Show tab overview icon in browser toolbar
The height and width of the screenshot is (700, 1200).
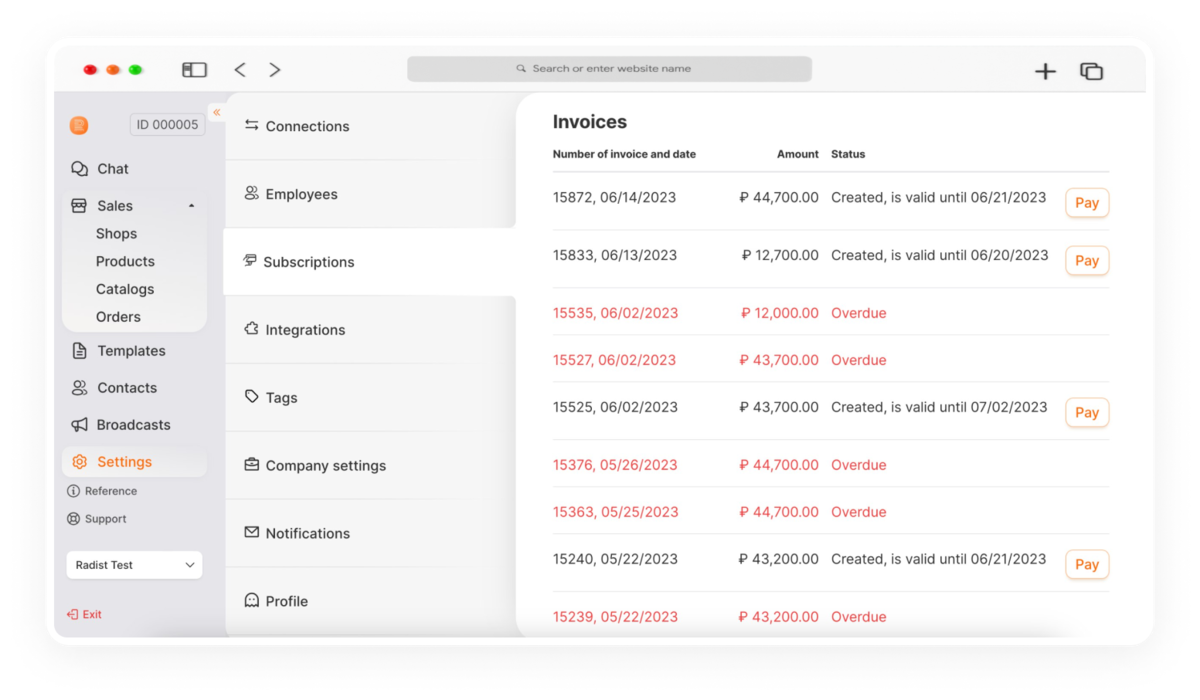click(x=1091, y=71)
